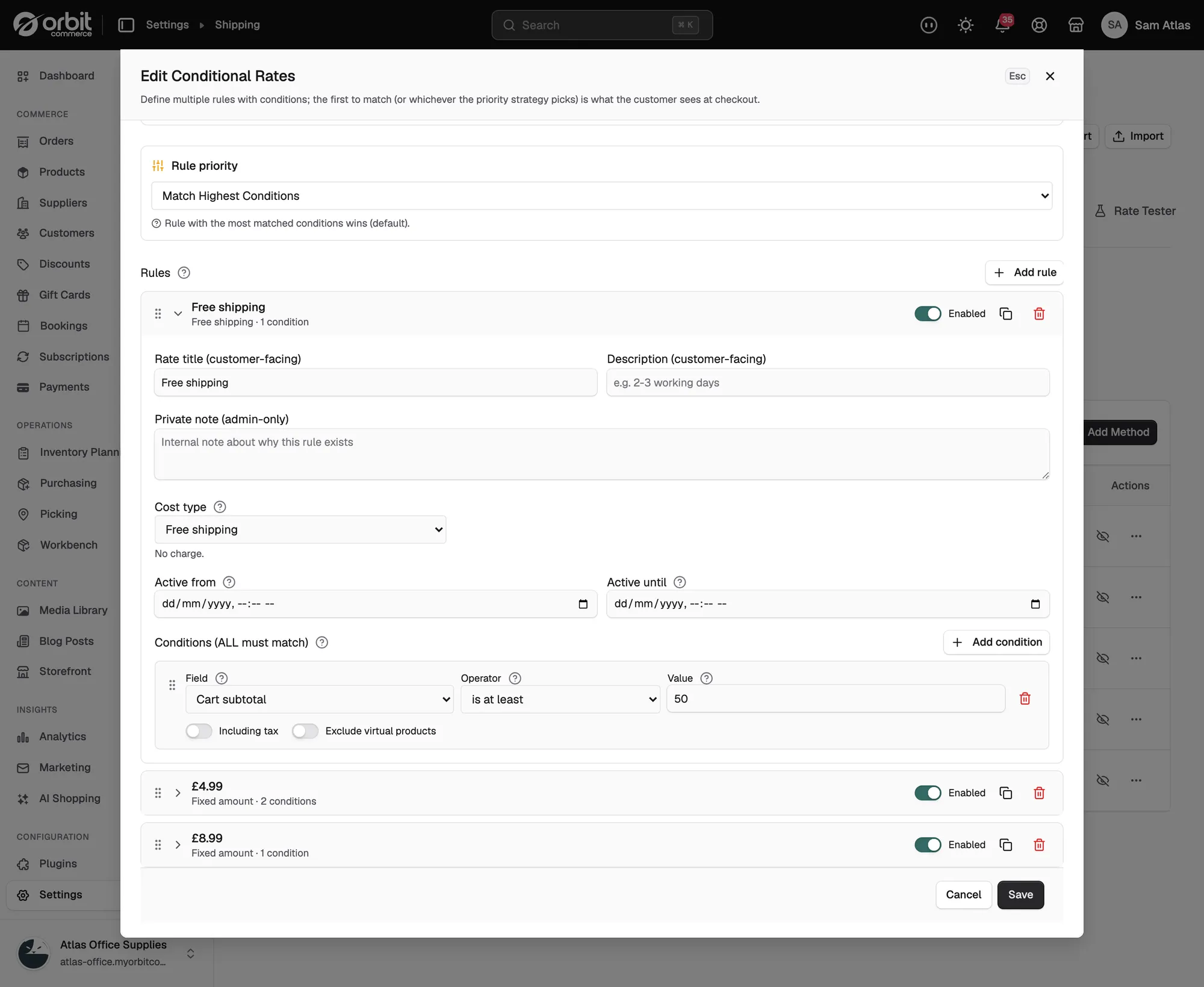This screenshot has height=987, width=1204.
Task: Open the Rule priority dropdown
Action: pos(602,196)
